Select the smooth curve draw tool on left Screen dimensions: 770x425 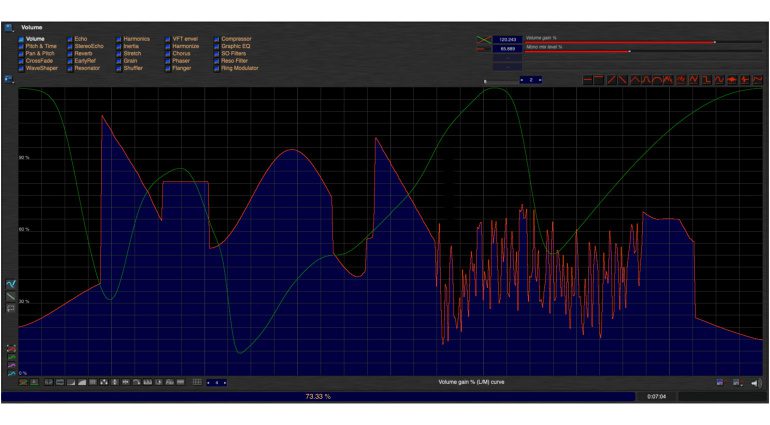pyautogui.click(x=11, y=284)
